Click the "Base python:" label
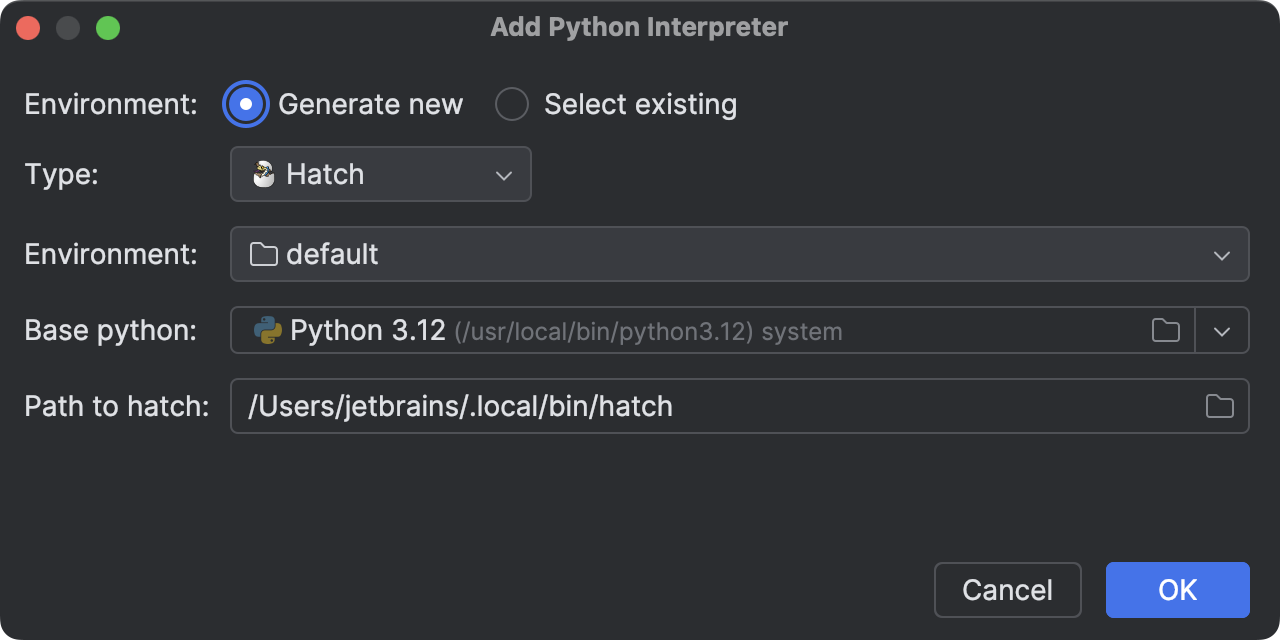 click(x=110, y=331)
